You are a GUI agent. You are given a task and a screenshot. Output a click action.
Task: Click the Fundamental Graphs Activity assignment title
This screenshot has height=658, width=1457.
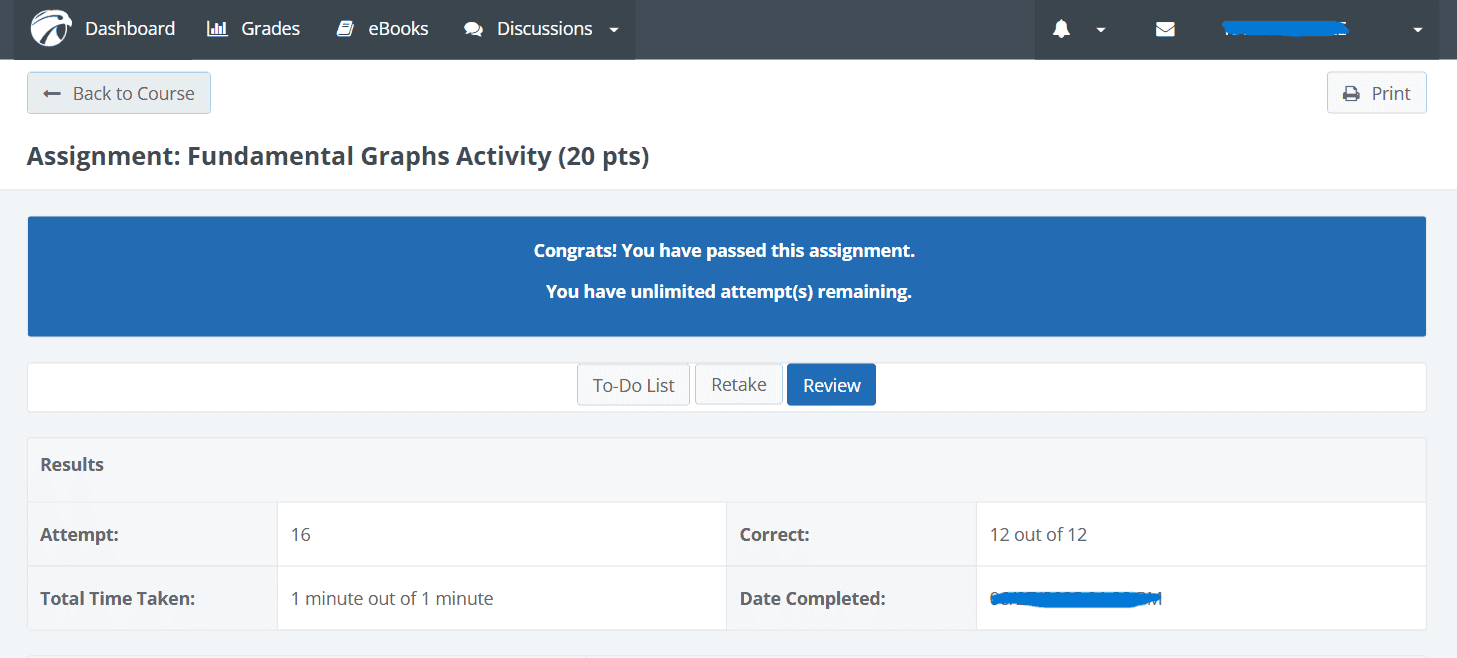pos(337,156)
